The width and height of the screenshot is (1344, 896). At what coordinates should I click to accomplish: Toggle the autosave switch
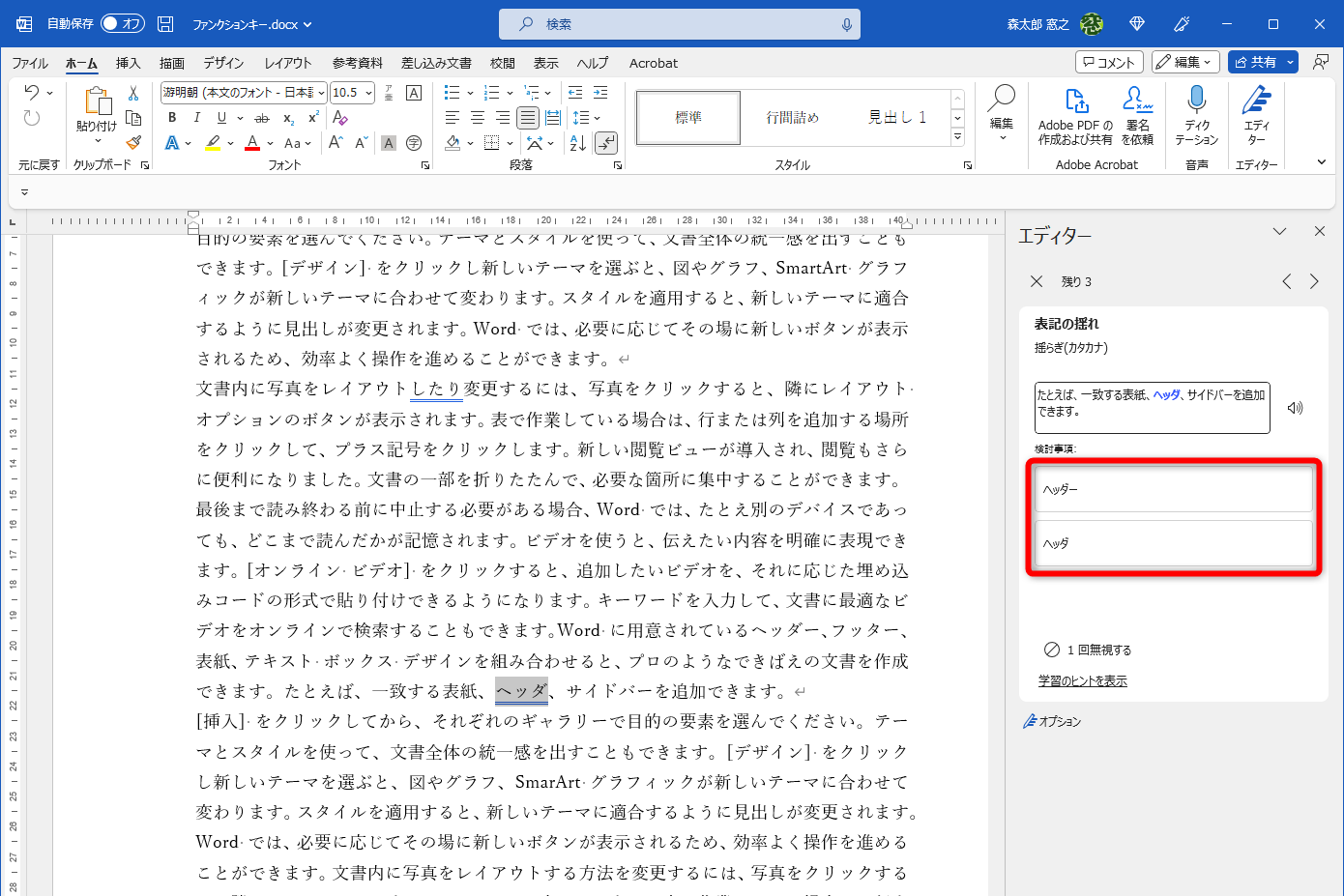(x=123, y=23)
